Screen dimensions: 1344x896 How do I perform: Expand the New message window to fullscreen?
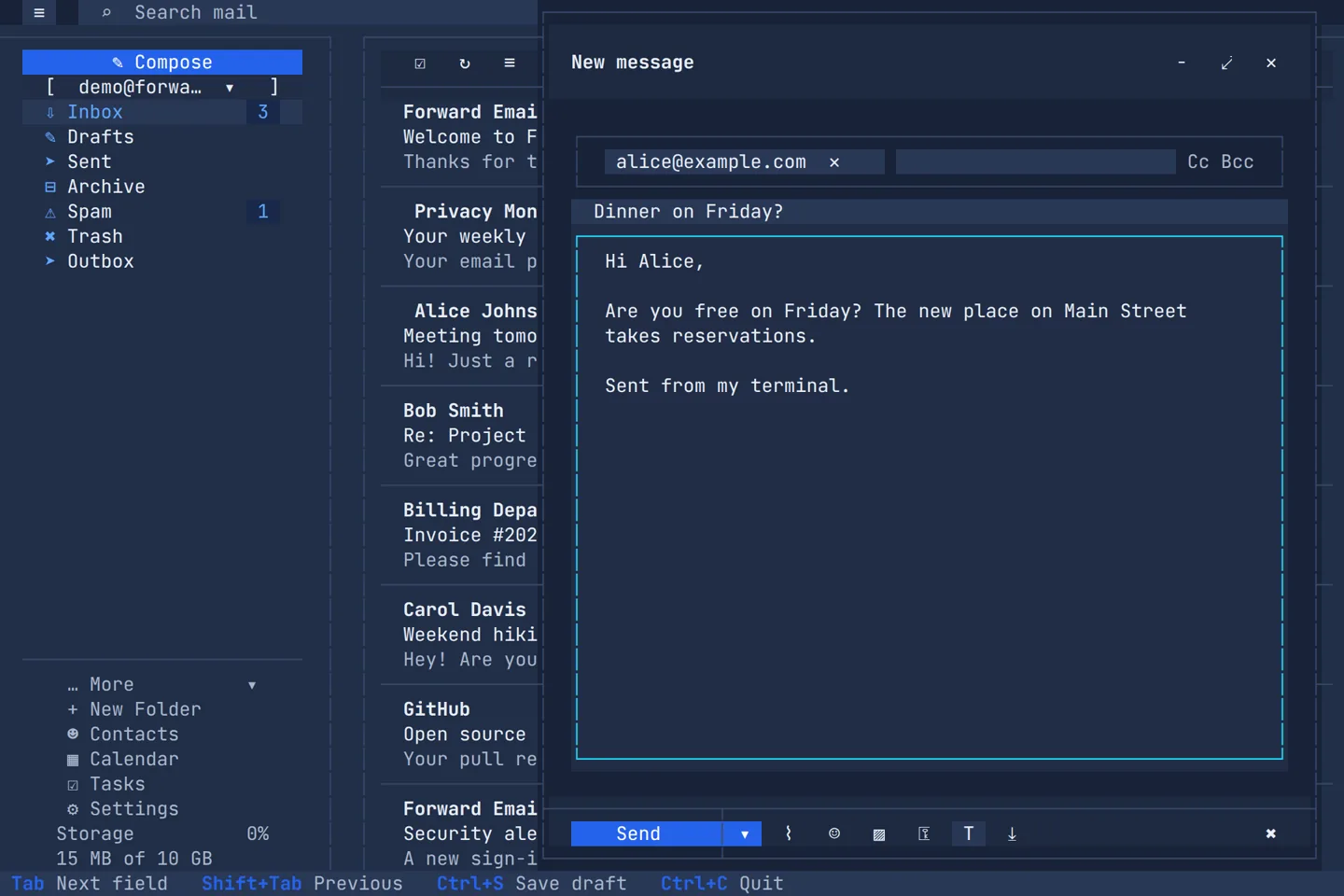pos(1226,63)
